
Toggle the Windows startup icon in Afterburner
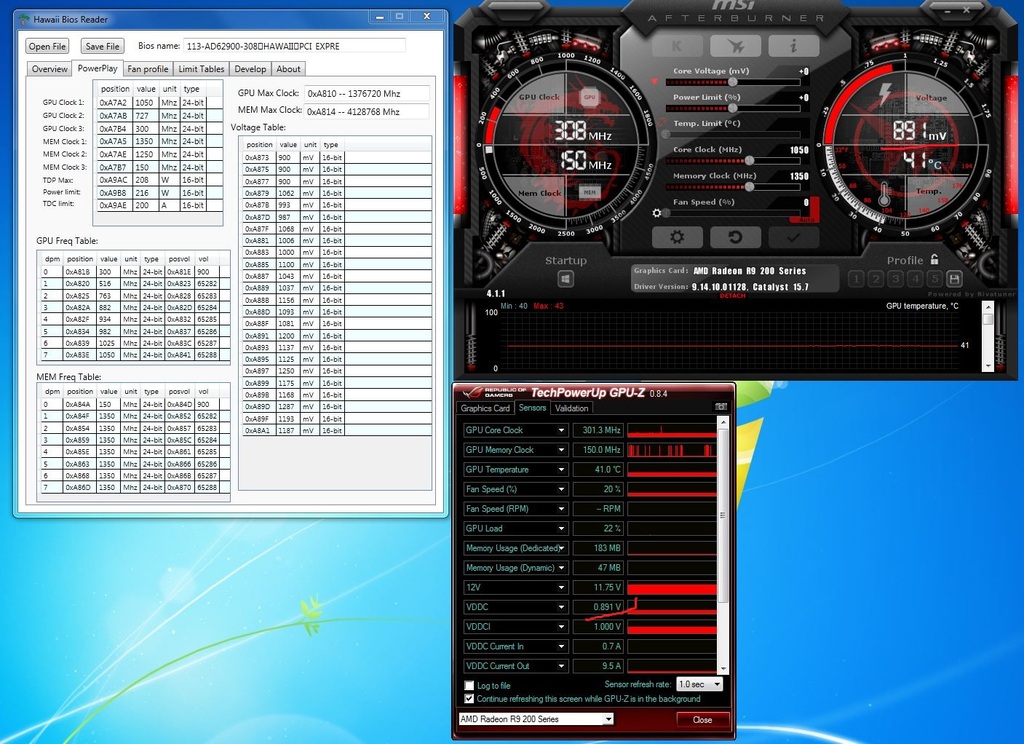click(566, 280)
